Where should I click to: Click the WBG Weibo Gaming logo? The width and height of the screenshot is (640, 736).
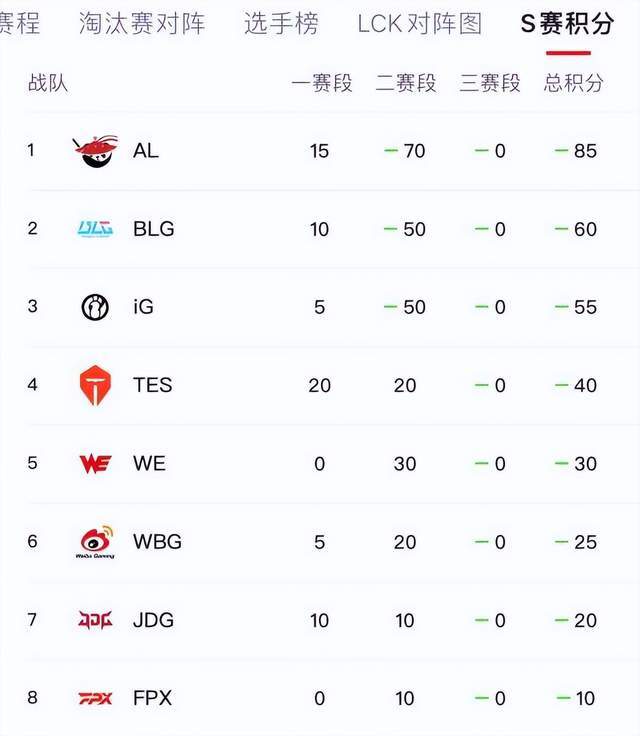pos(95,542)
